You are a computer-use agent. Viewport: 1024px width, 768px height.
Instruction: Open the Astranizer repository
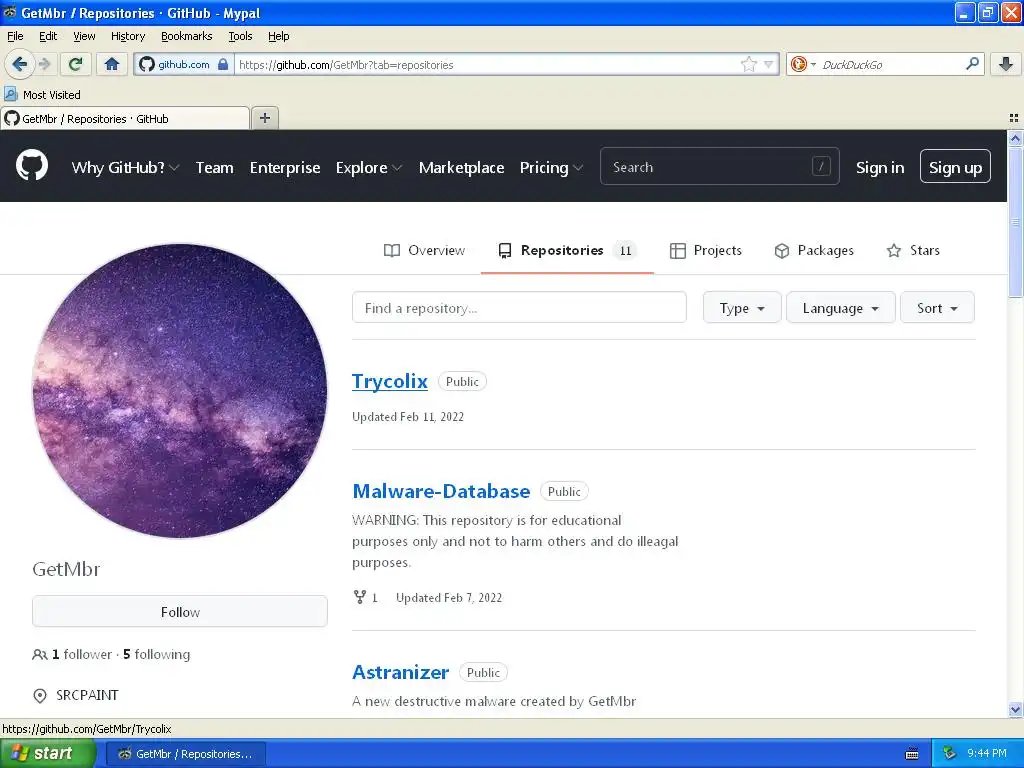coord(400,672)
